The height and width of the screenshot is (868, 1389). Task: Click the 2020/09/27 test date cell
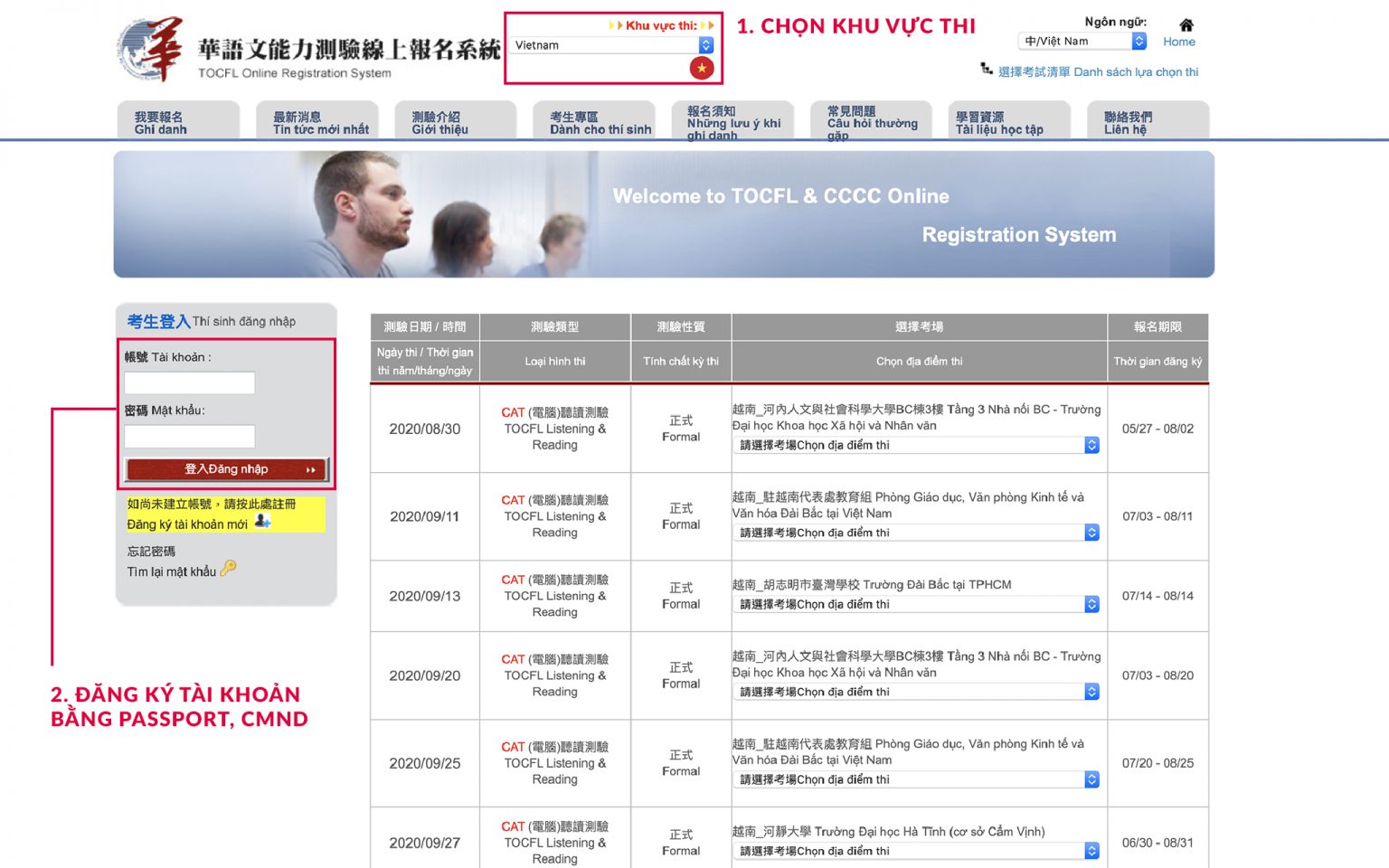coord(425,843)
